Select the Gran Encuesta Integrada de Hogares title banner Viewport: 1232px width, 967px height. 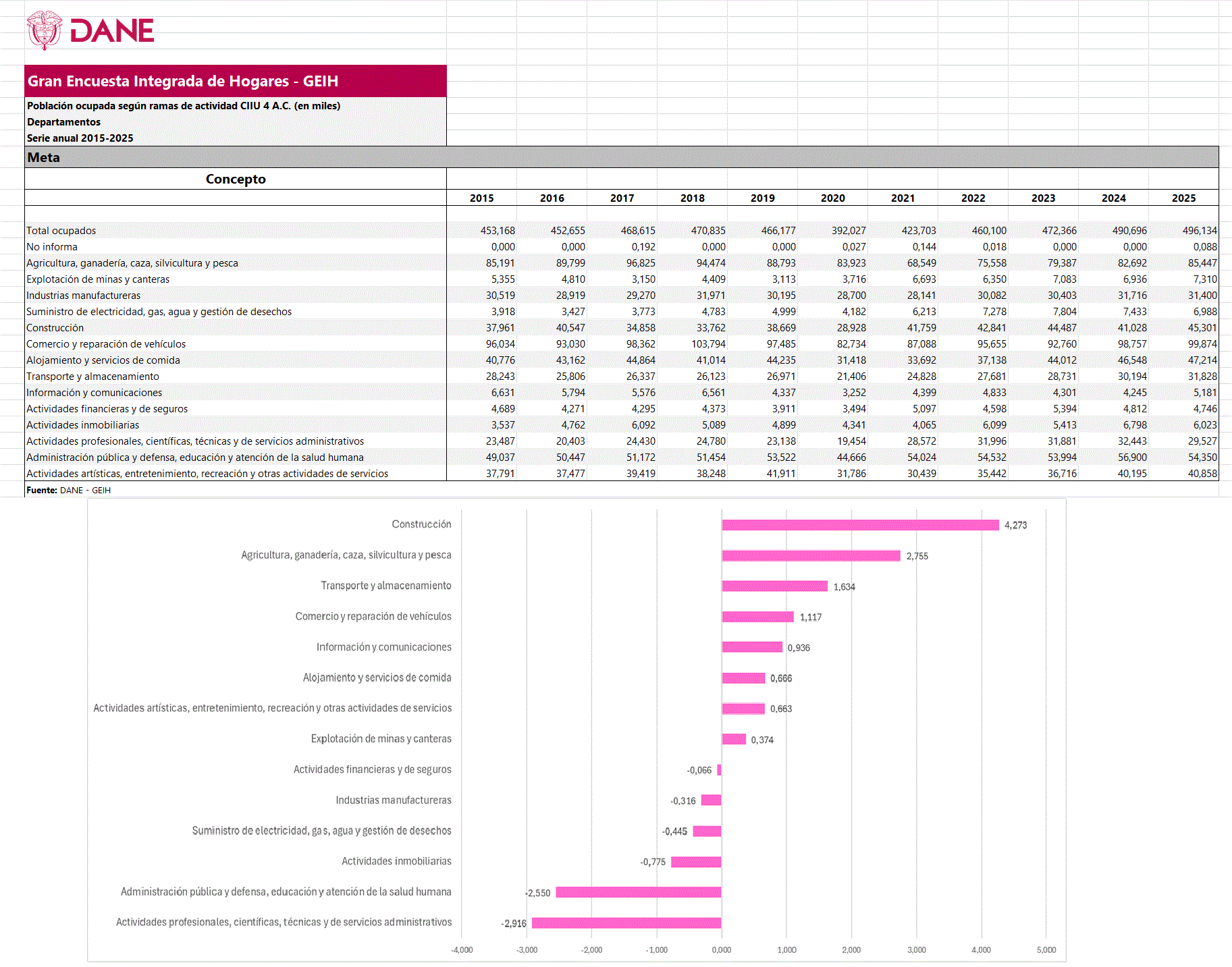[235, 81]
